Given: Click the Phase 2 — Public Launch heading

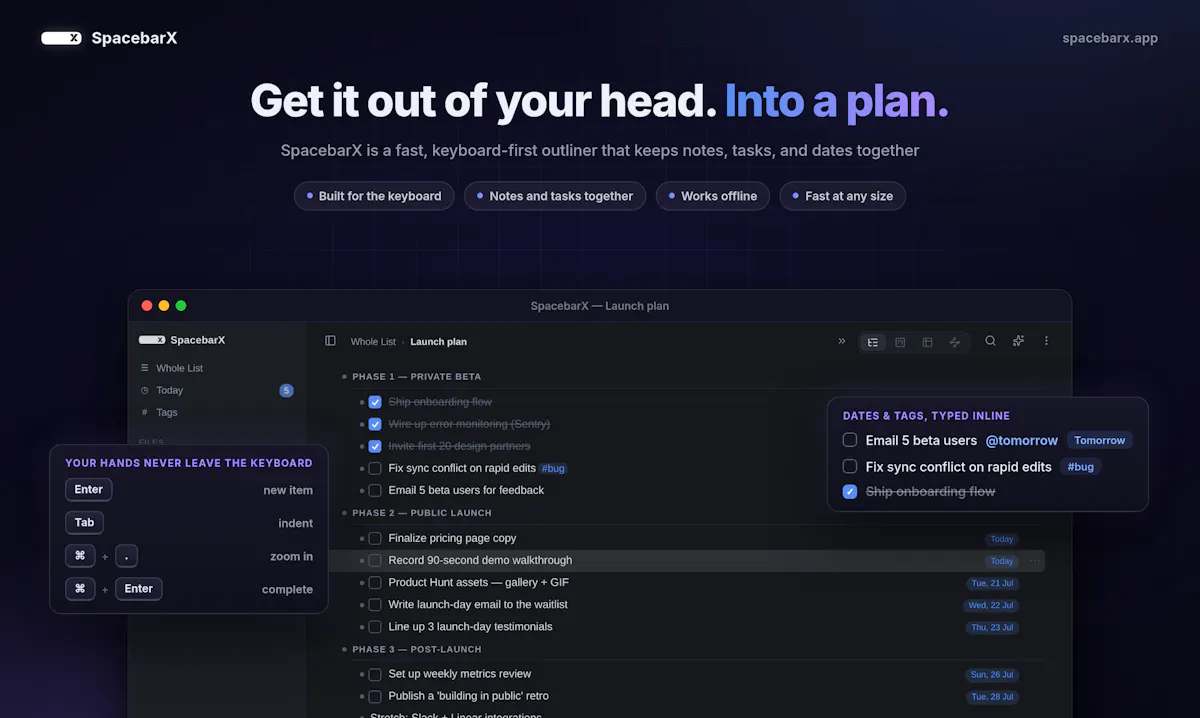Looking at the screenshot, I should (x=422, y=513).
